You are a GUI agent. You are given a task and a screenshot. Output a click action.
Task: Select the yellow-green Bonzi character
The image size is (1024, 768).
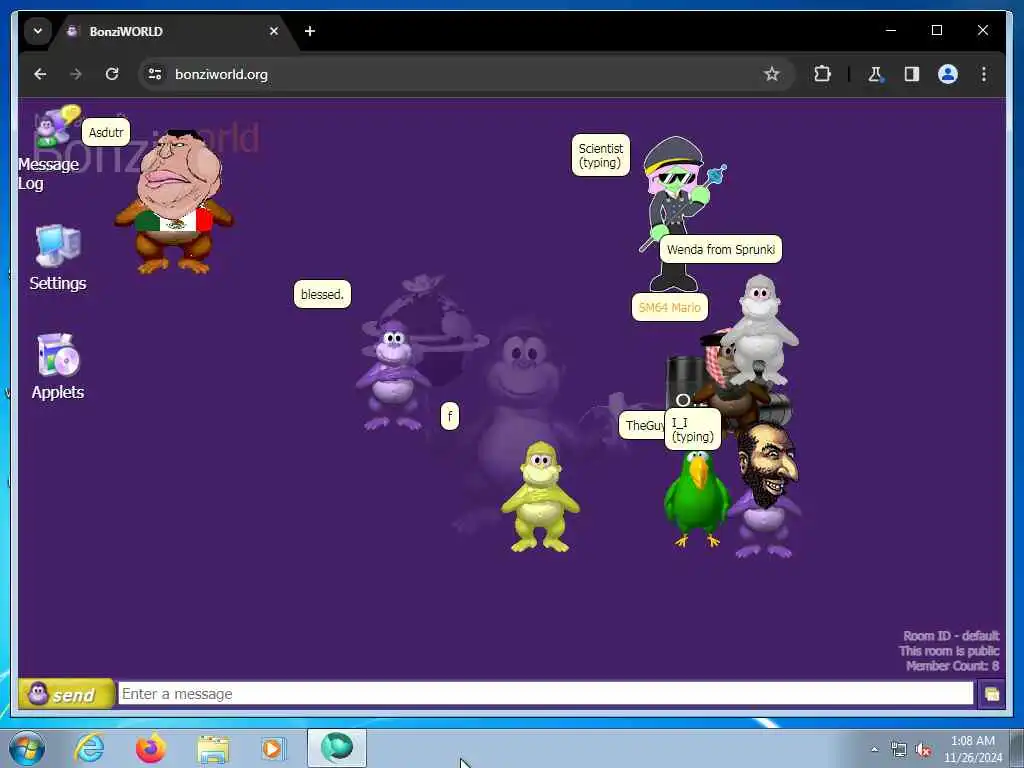coord(540,496)
